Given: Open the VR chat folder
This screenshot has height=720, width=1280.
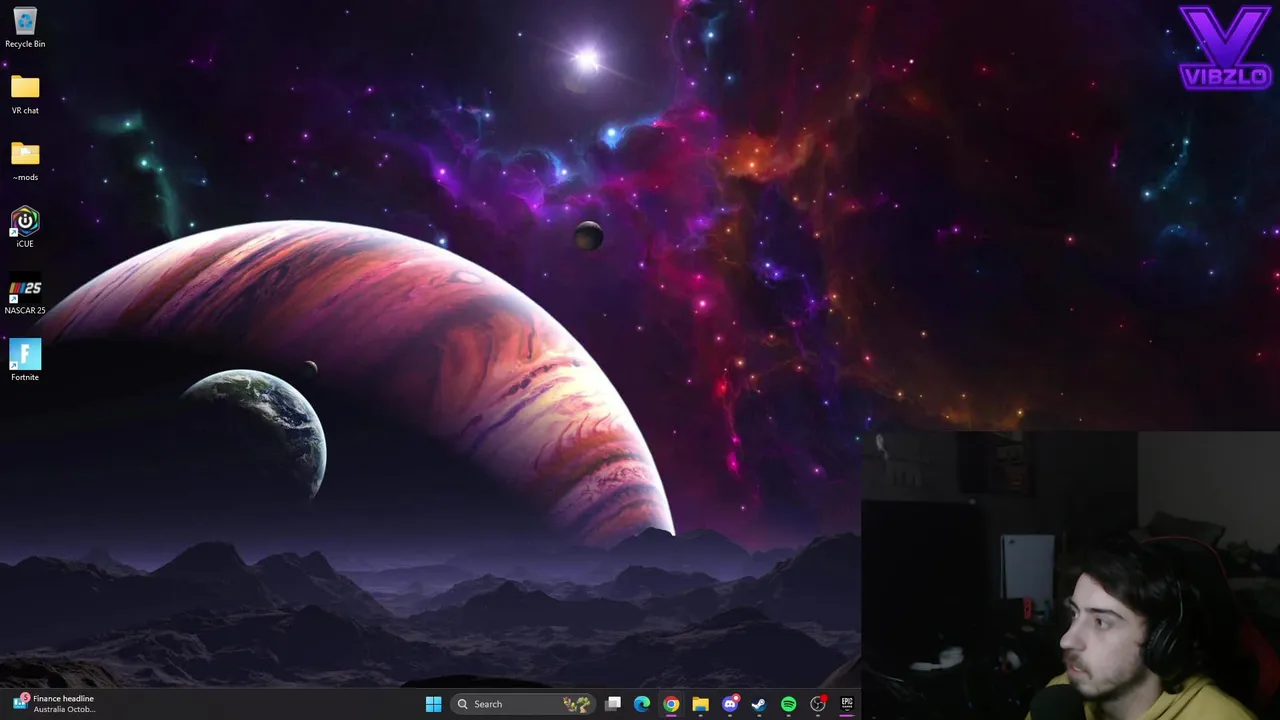Looking at the screenshot, I should [25, 95].
